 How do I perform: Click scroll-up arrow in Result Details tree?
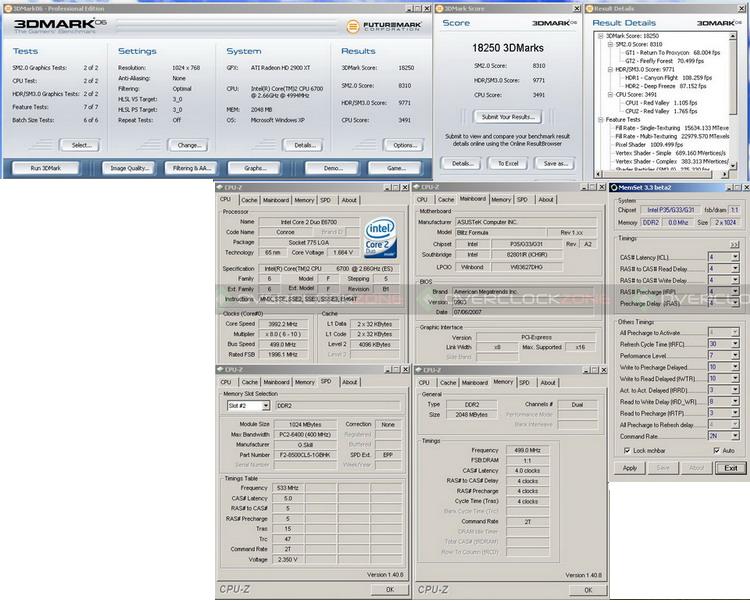point(732,36)
